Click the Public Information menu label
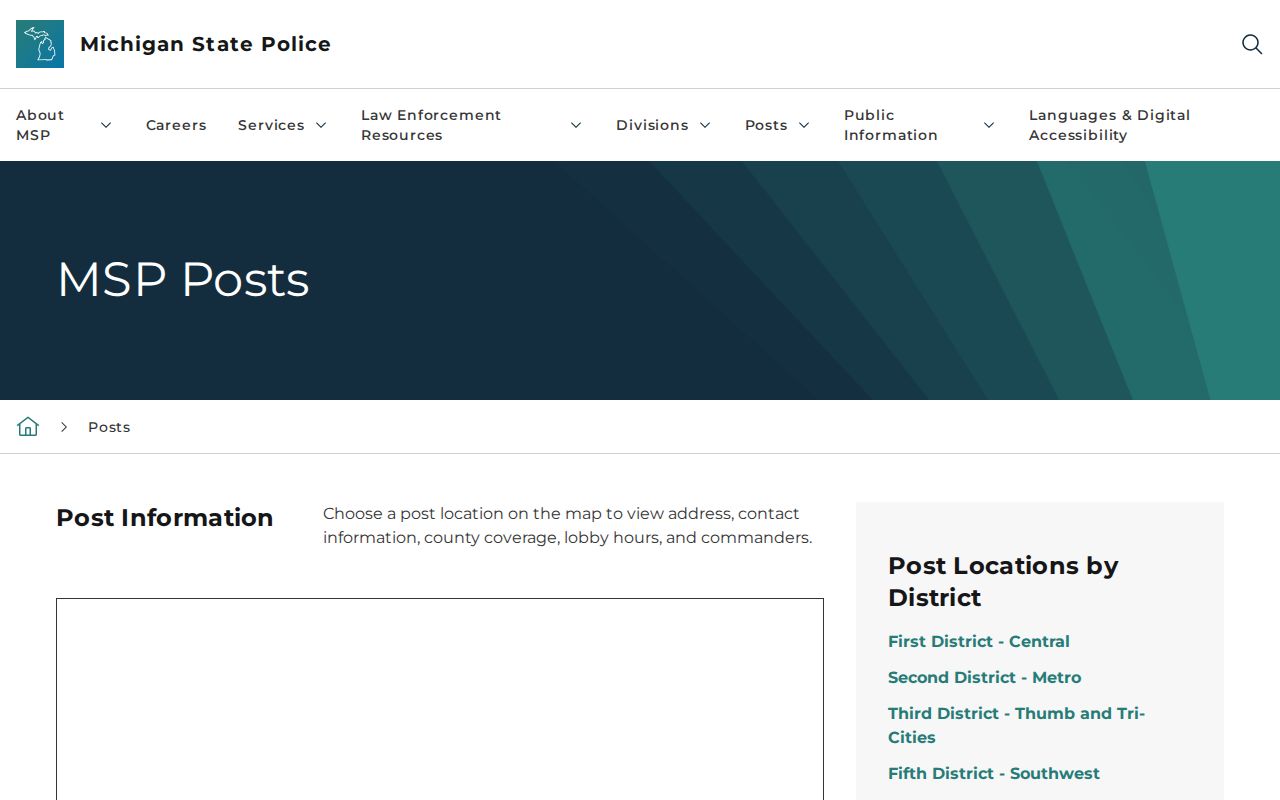The image size is (1280, 800). [891, 125]
